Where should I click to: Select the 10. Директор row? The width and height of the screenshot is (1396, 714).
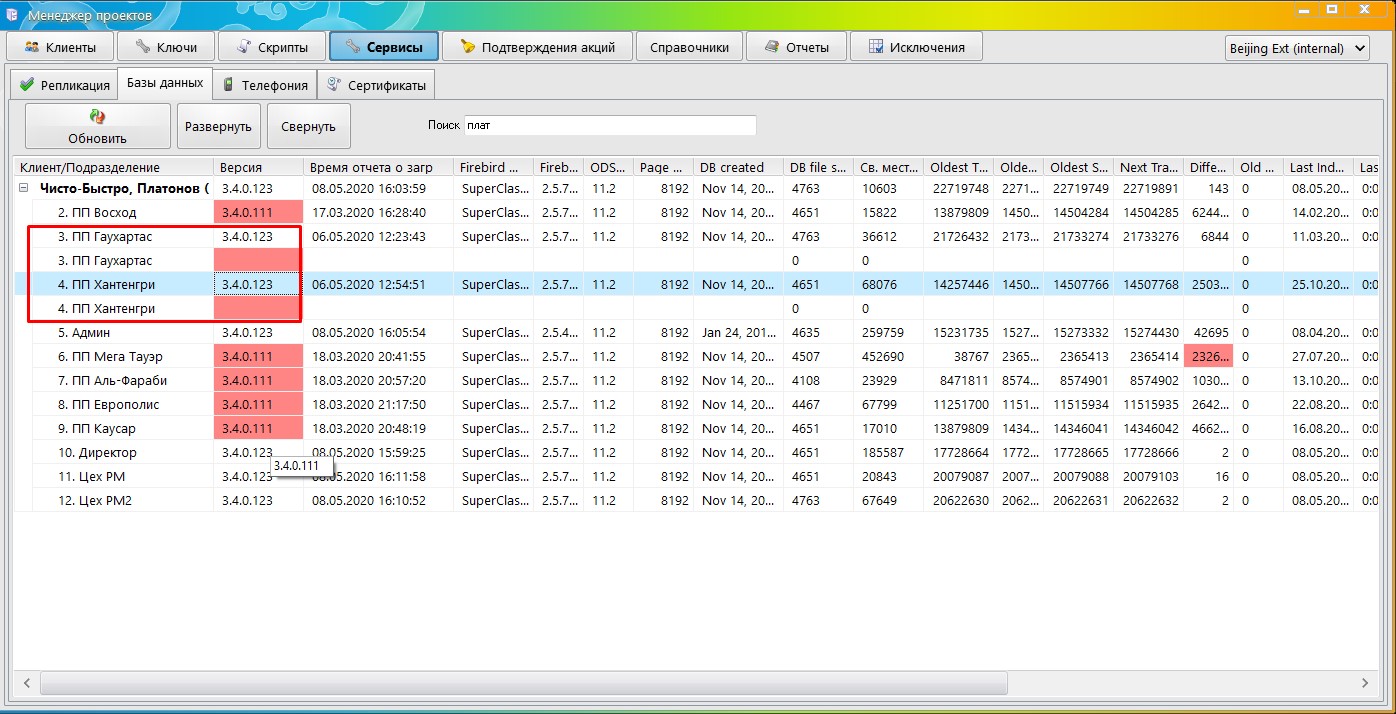(696, 452)
